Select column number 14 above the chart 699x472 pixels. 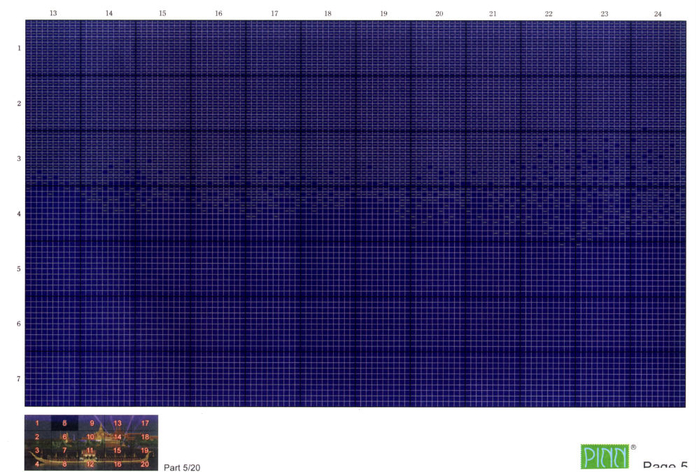(x=109, y=13)
